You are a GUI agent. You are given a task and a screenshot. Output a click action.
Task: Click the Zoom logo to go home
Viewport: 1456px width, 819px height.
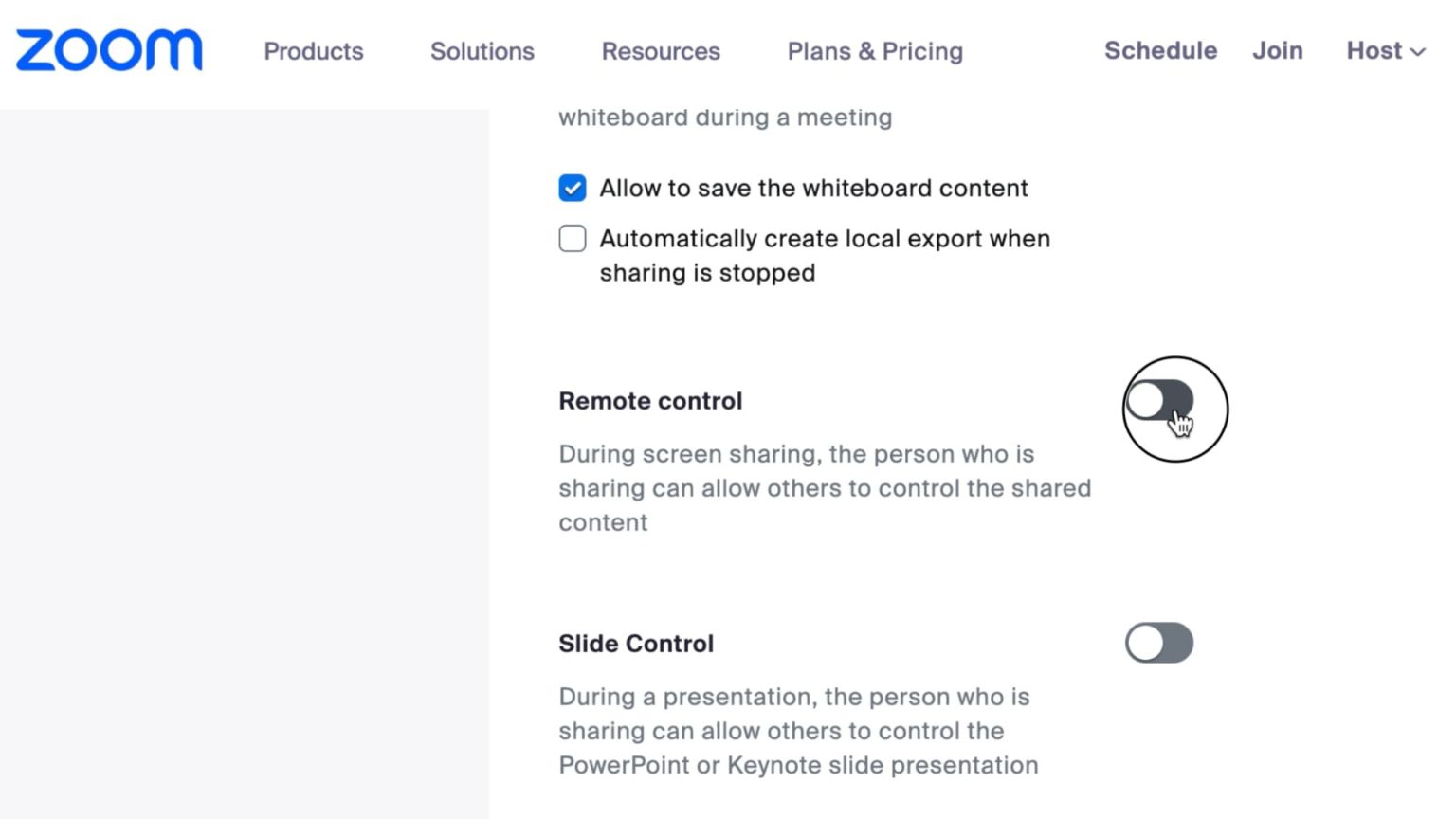tap(108, 49)
